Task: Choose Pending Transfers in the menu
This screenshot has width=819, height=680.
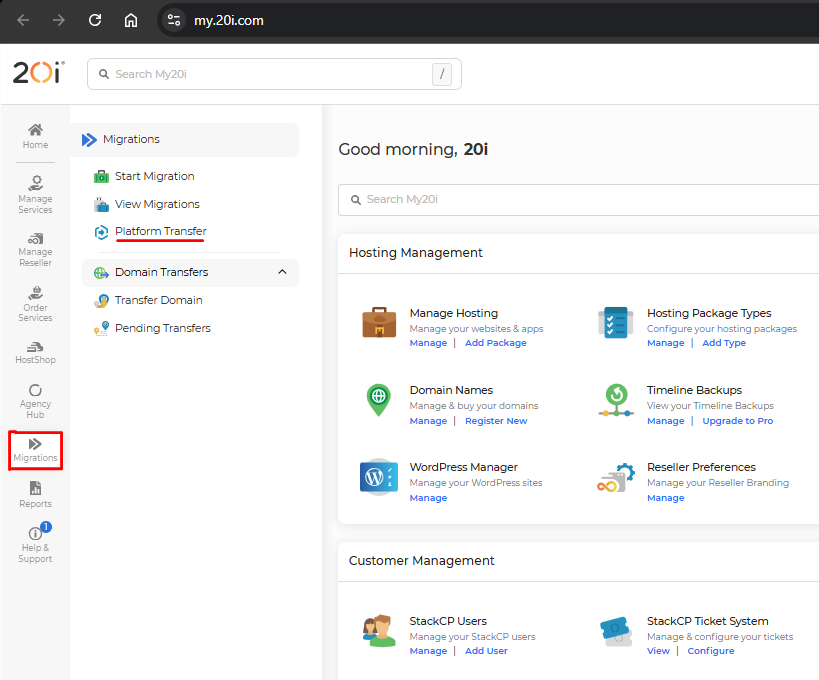Action: [162, 328]
